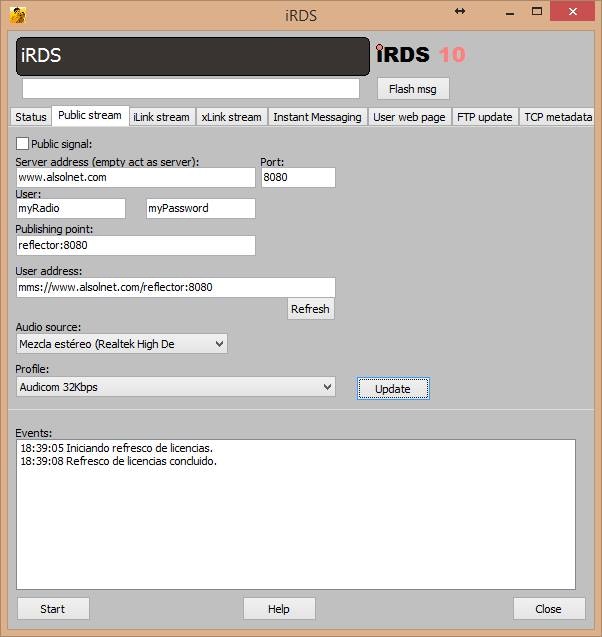Click the iRDS app icon in title bar
Screen dimensions: 602x637
[x=17, y=15]
